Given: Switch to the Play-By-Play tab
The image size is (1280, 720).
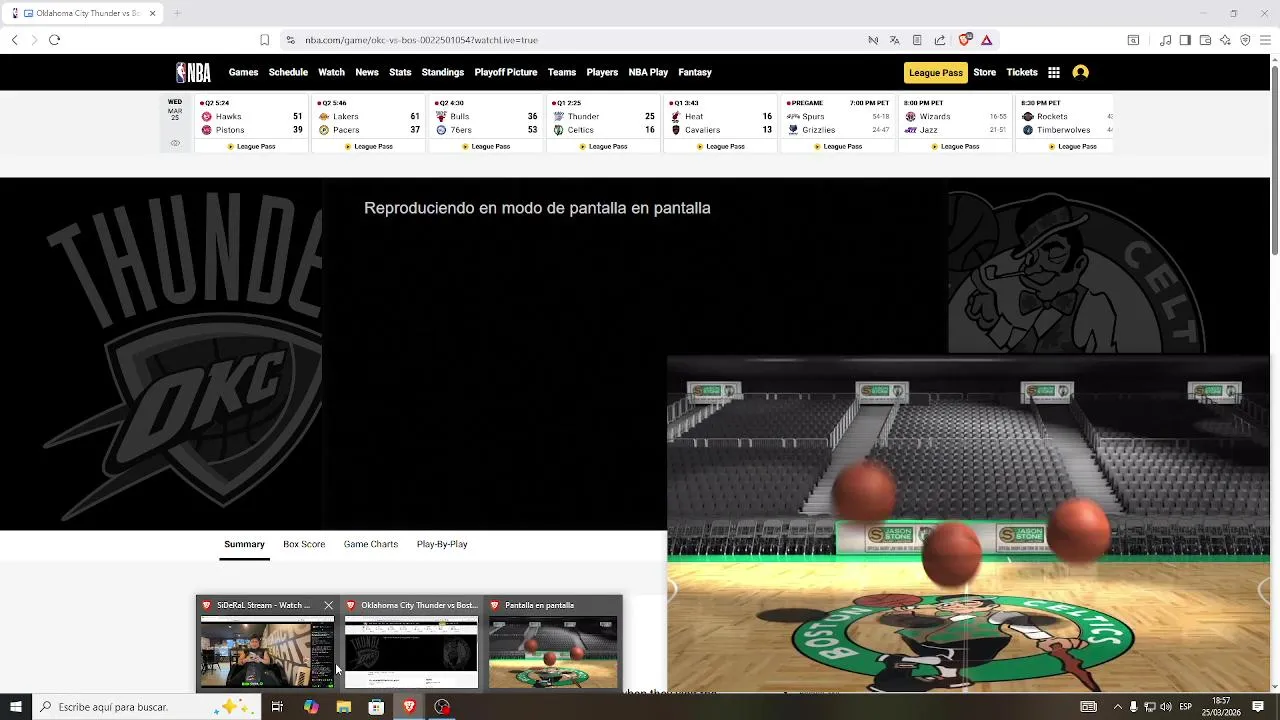Looking at the screenshot, I should click(442, 544).
